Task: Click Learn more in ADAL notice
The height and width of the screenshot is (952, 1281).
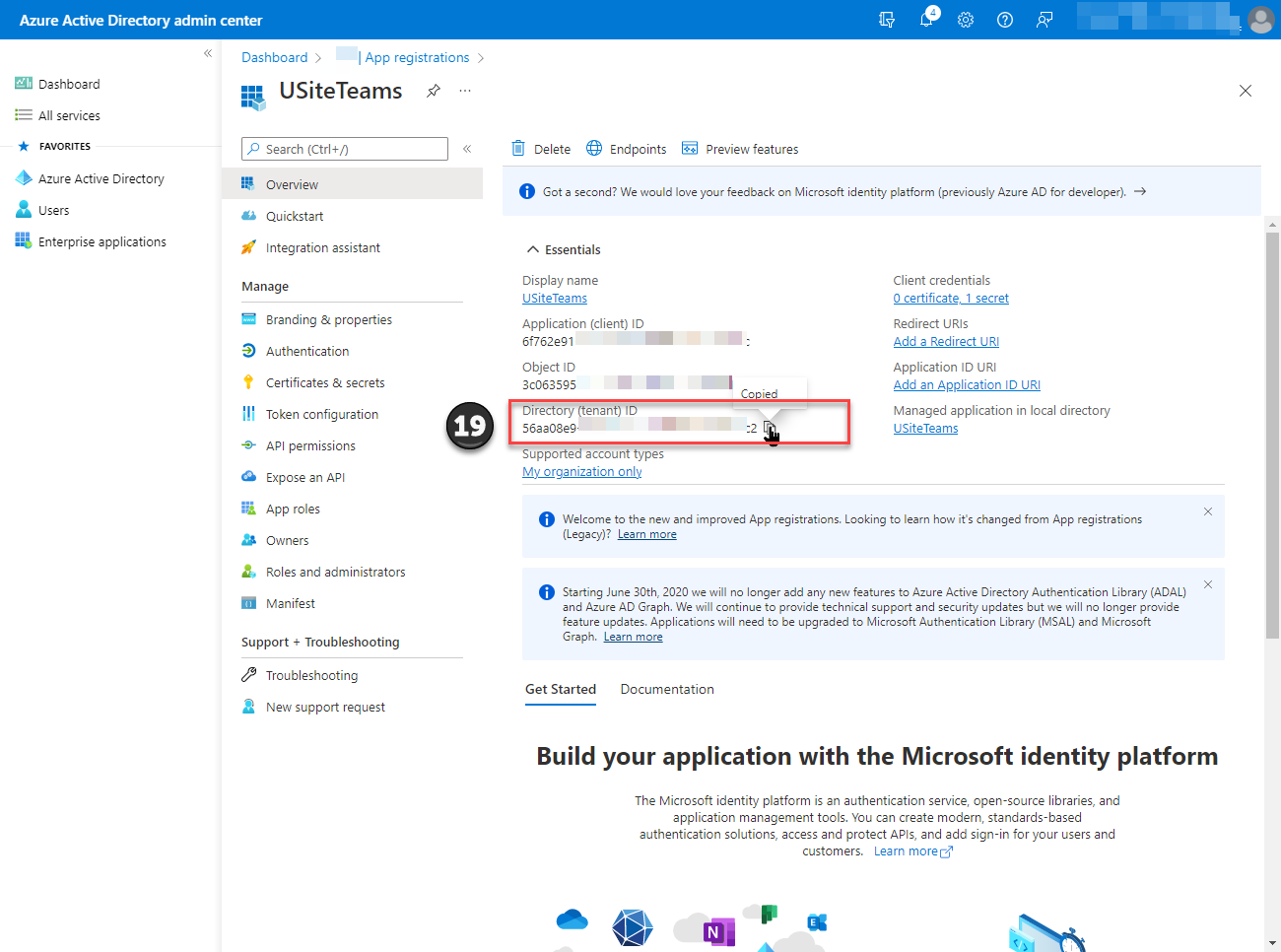Action: click(x=633, y=637)
